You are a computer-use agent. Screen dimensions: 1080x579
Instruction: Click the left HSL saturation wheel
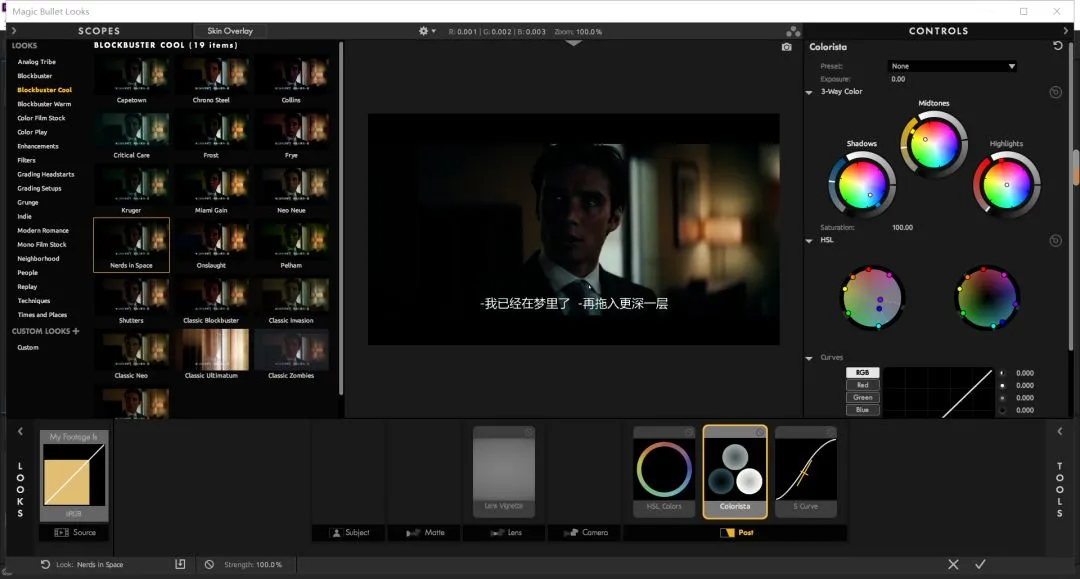(x=873, y=298)
